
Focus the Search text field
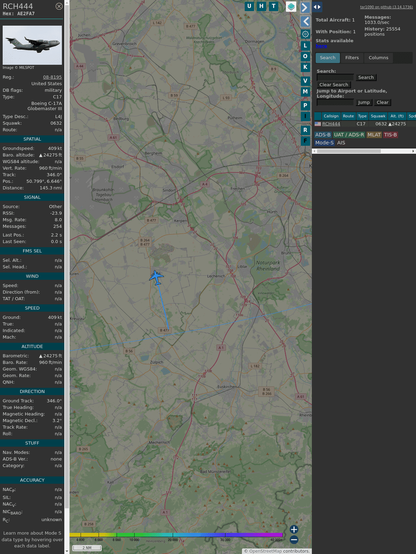[335, 77]
